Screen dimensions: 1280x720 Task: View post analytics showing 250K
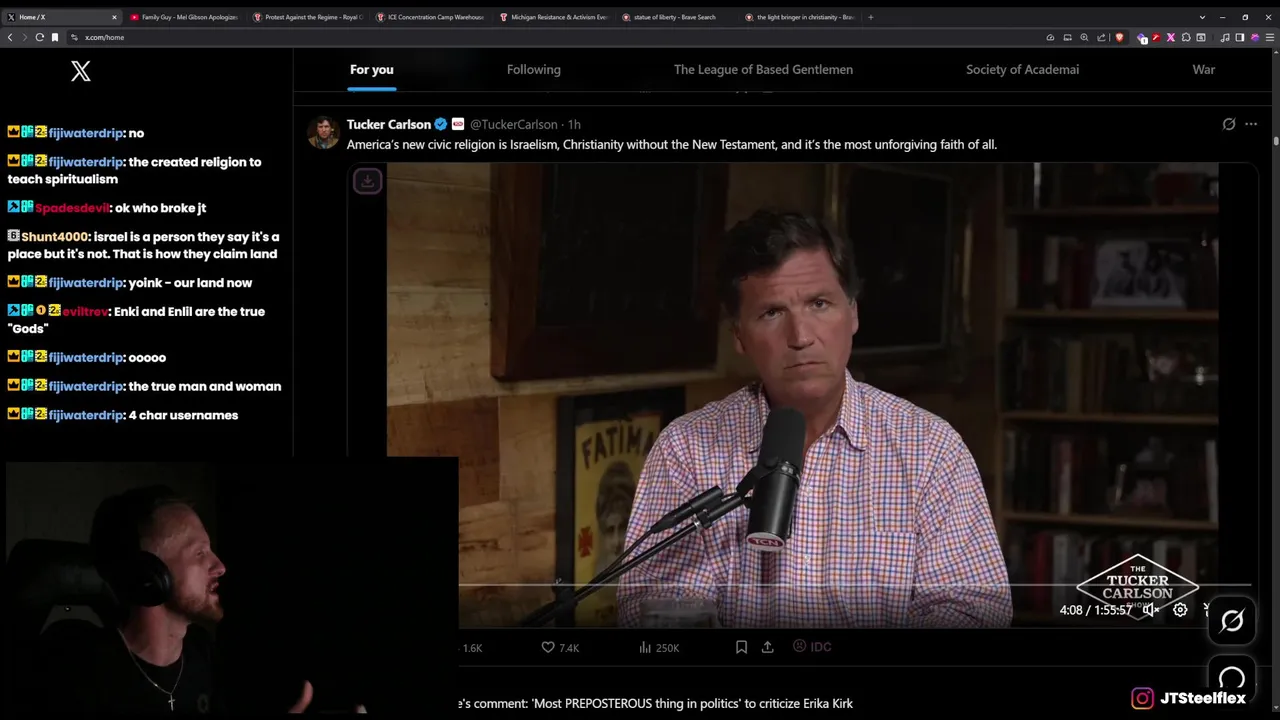click(659, 648)
